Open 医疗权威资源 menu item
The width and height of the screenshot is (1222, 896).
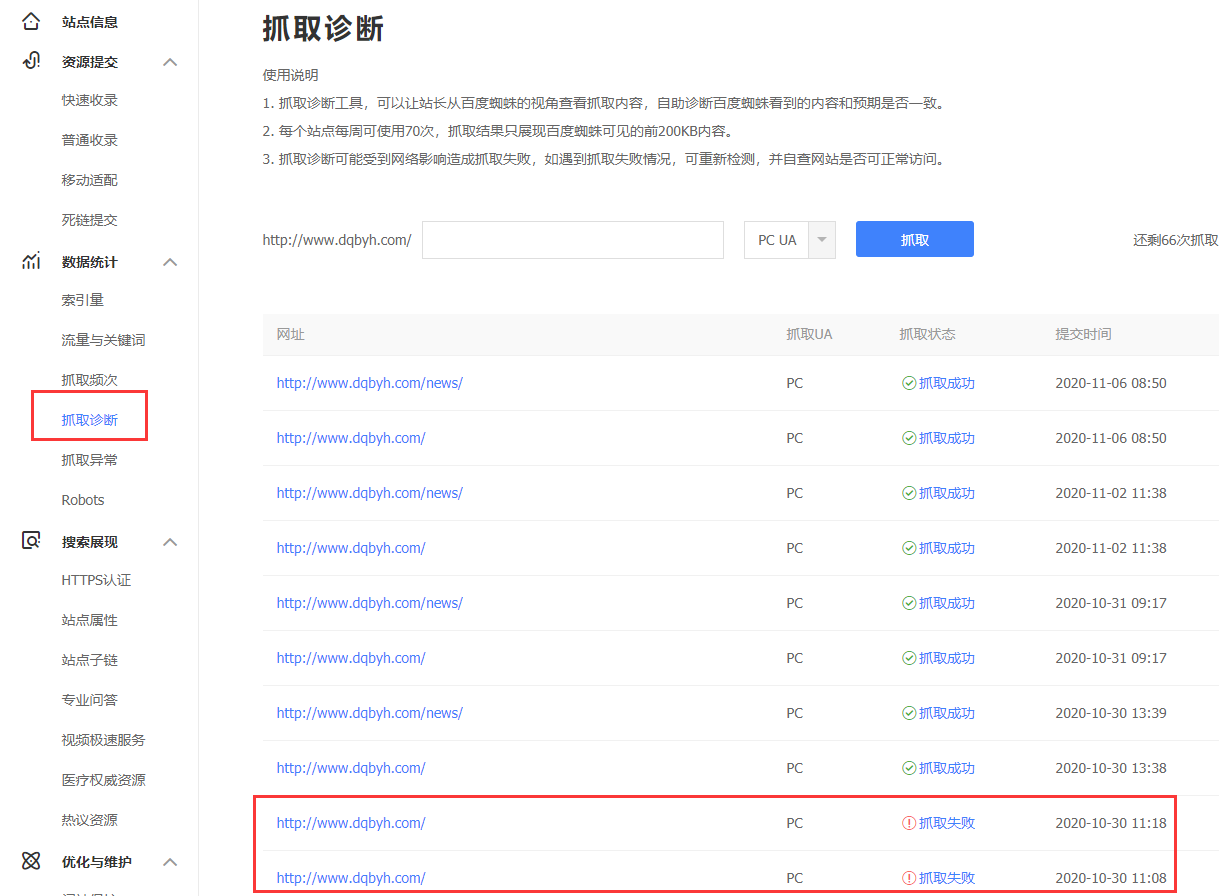103,780
